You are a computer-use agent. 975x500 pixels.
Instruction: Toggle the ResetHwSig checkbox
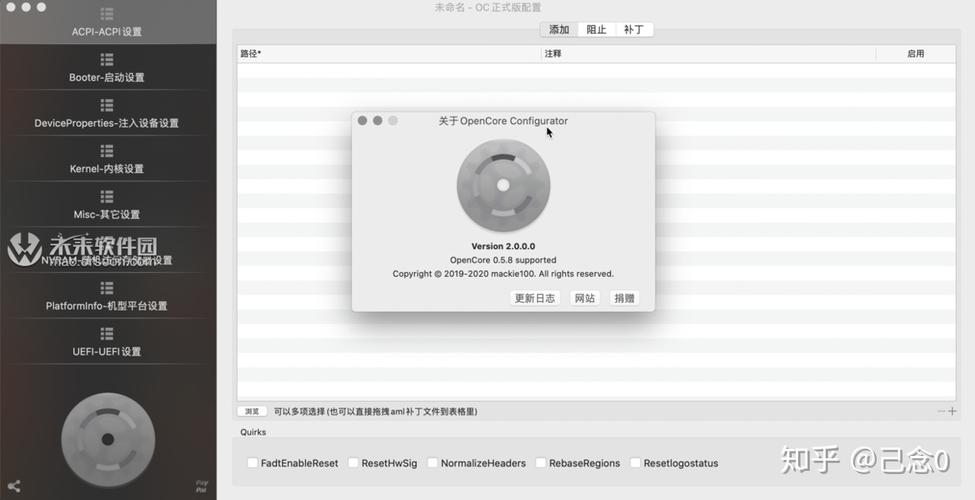tap(353, 463)
